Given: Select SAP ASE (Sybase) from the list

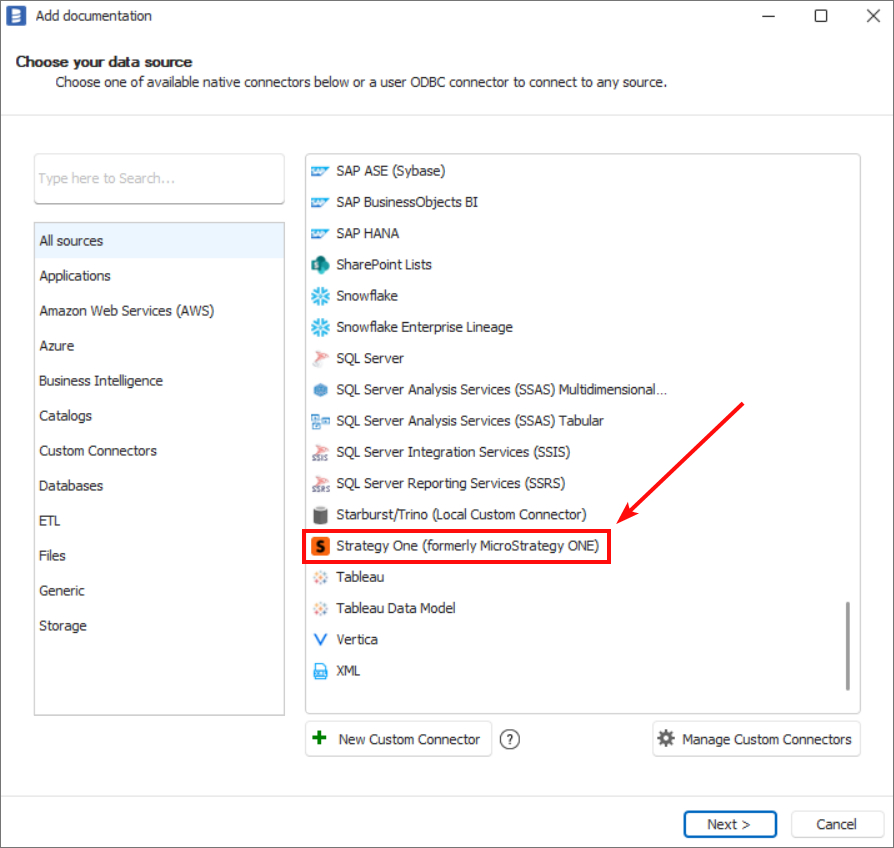Looking at the screenshot, I should [x=575, y=171].
